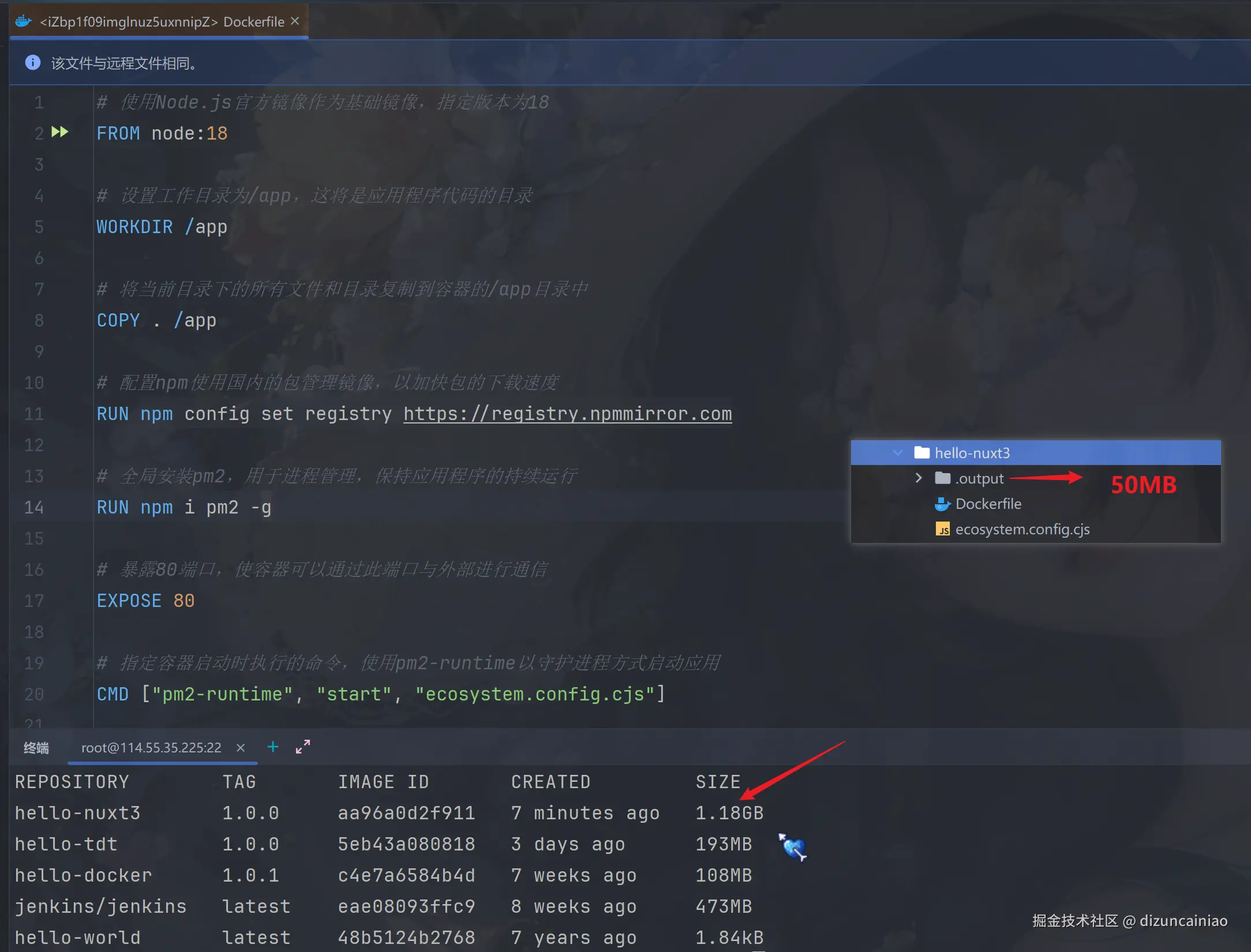Add a new terminal session
The image size is (1251, 952).
click(273, 747)
